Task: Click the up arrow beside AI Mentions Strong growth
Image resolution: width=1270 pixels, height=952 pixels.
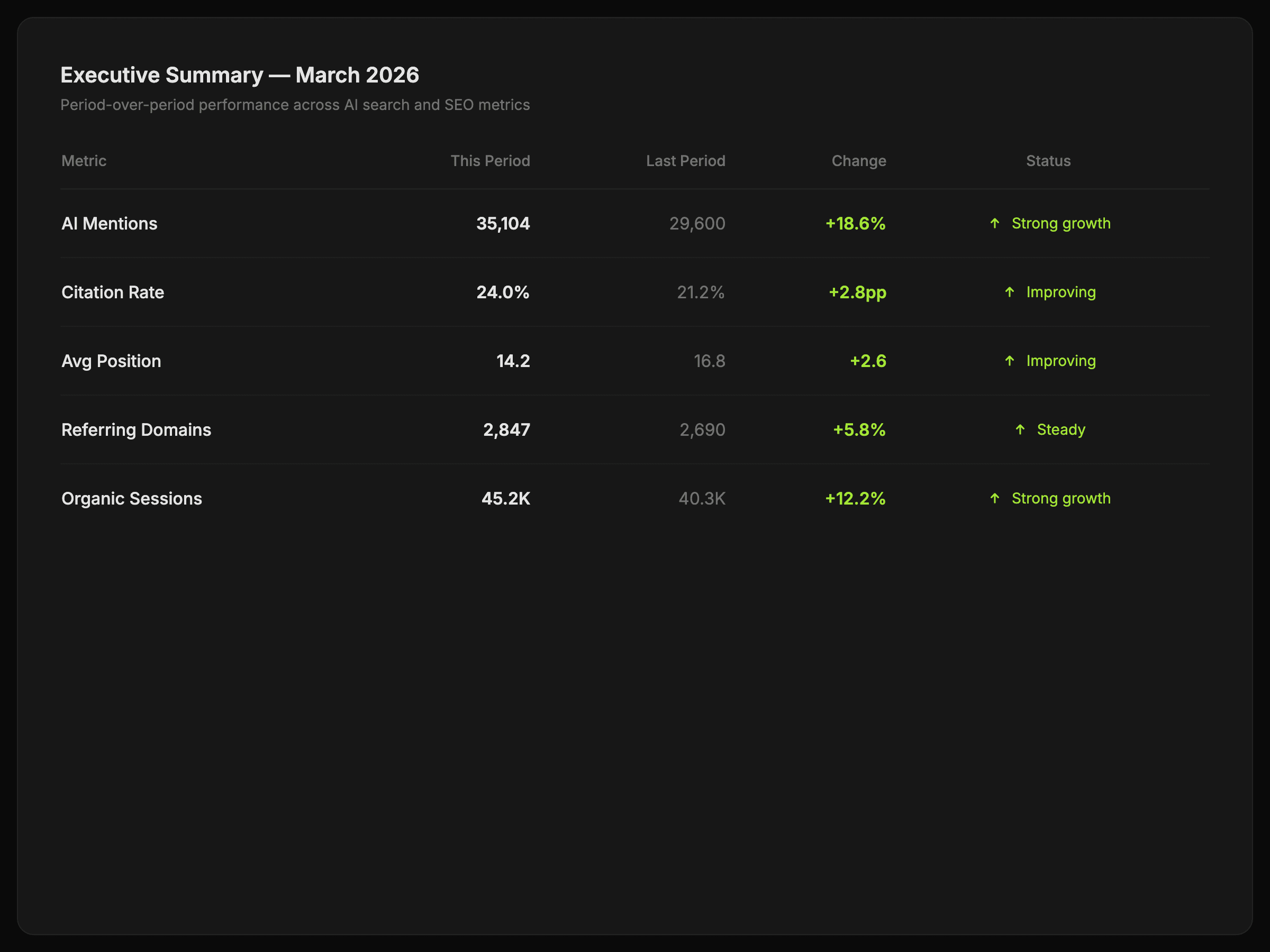Action: pyautogui.click(x=994, y=223)
